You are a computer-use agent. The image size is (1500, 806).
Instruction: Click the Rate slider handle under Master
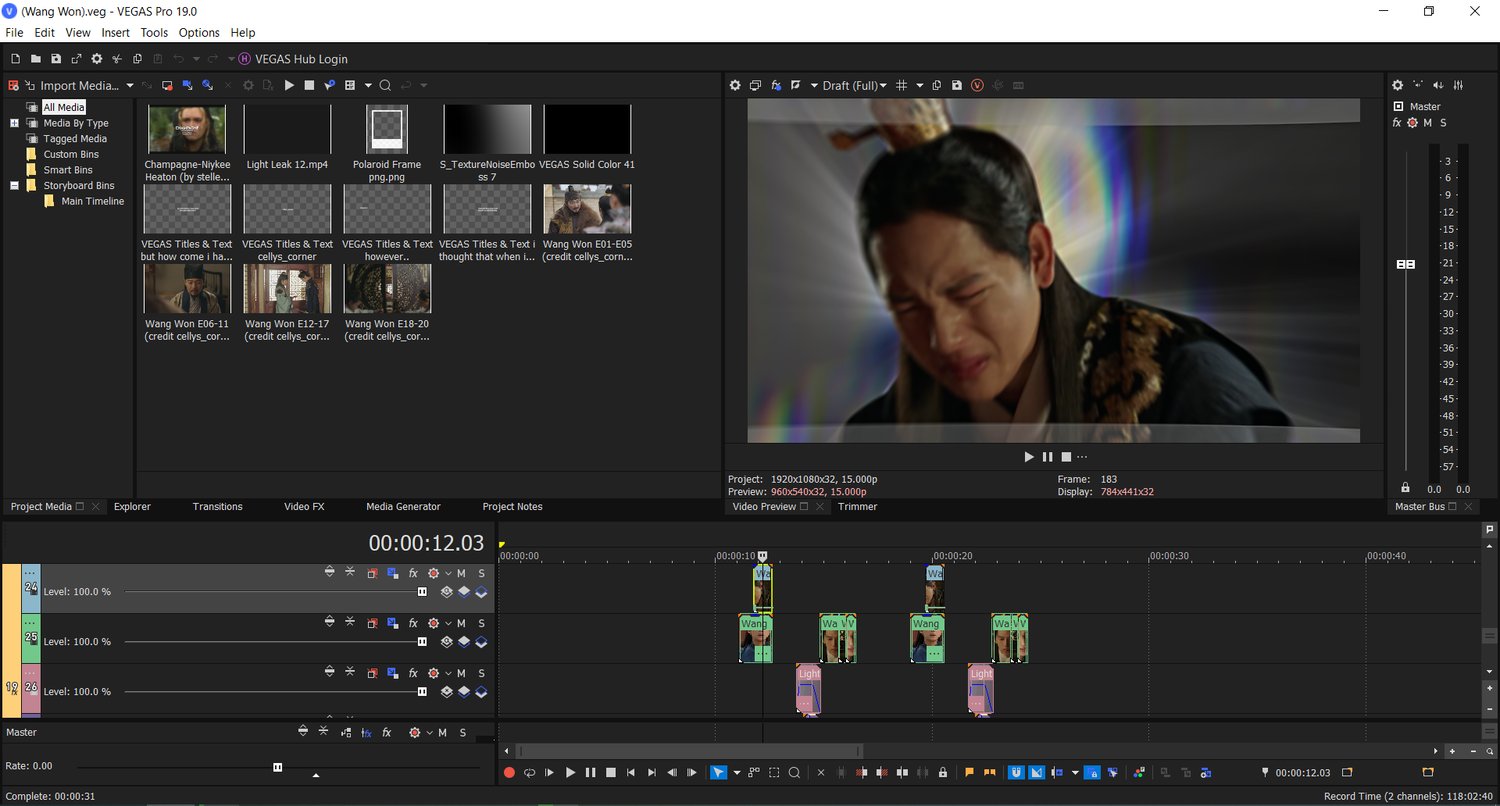point(278,767)
